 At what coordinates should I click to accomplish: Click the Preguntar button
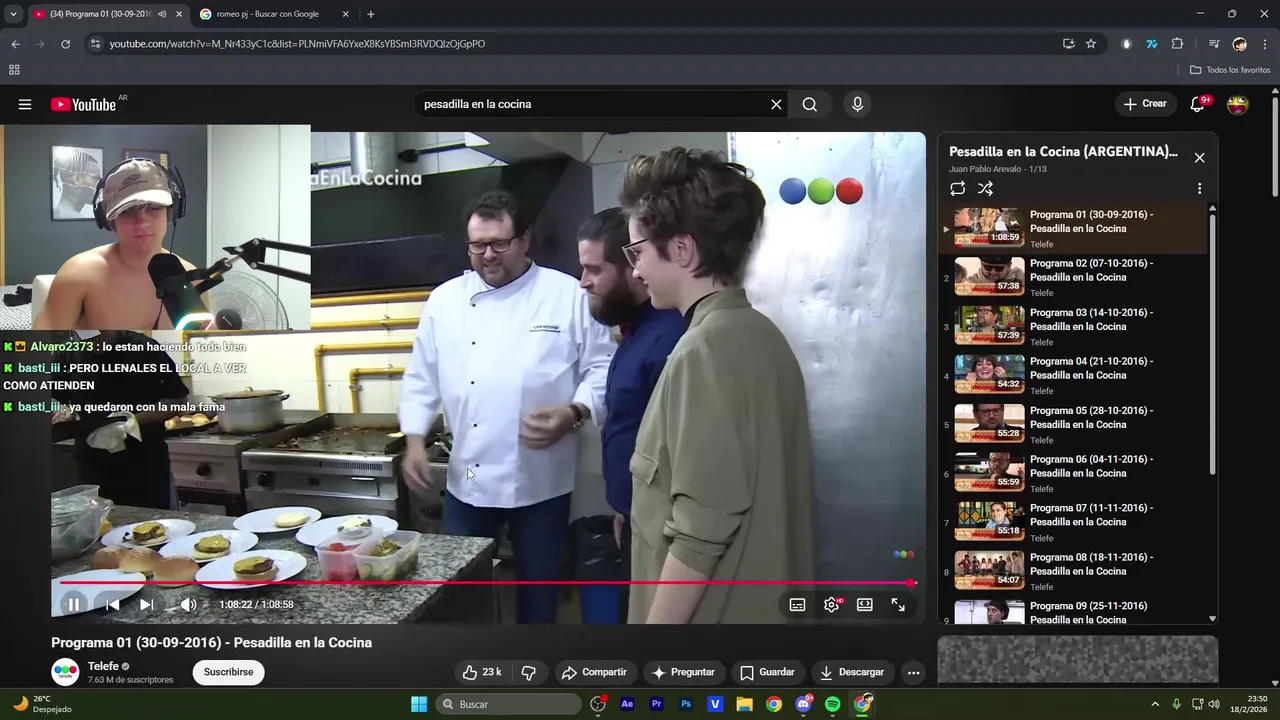pyautogui.click(x=684, y=672)
